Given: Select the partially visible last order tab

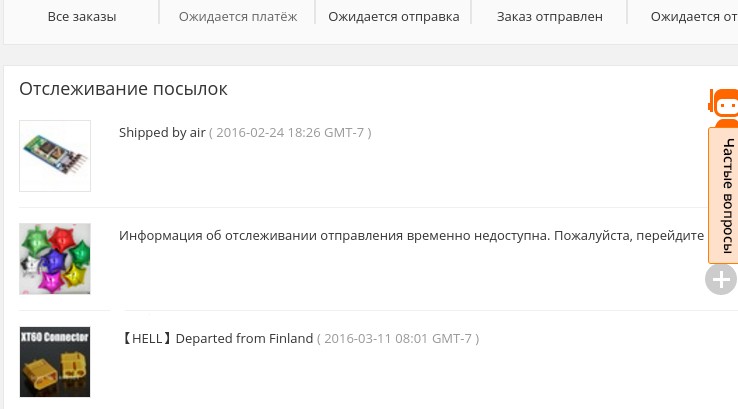Looking at the screenshot, I should [692, 17].
